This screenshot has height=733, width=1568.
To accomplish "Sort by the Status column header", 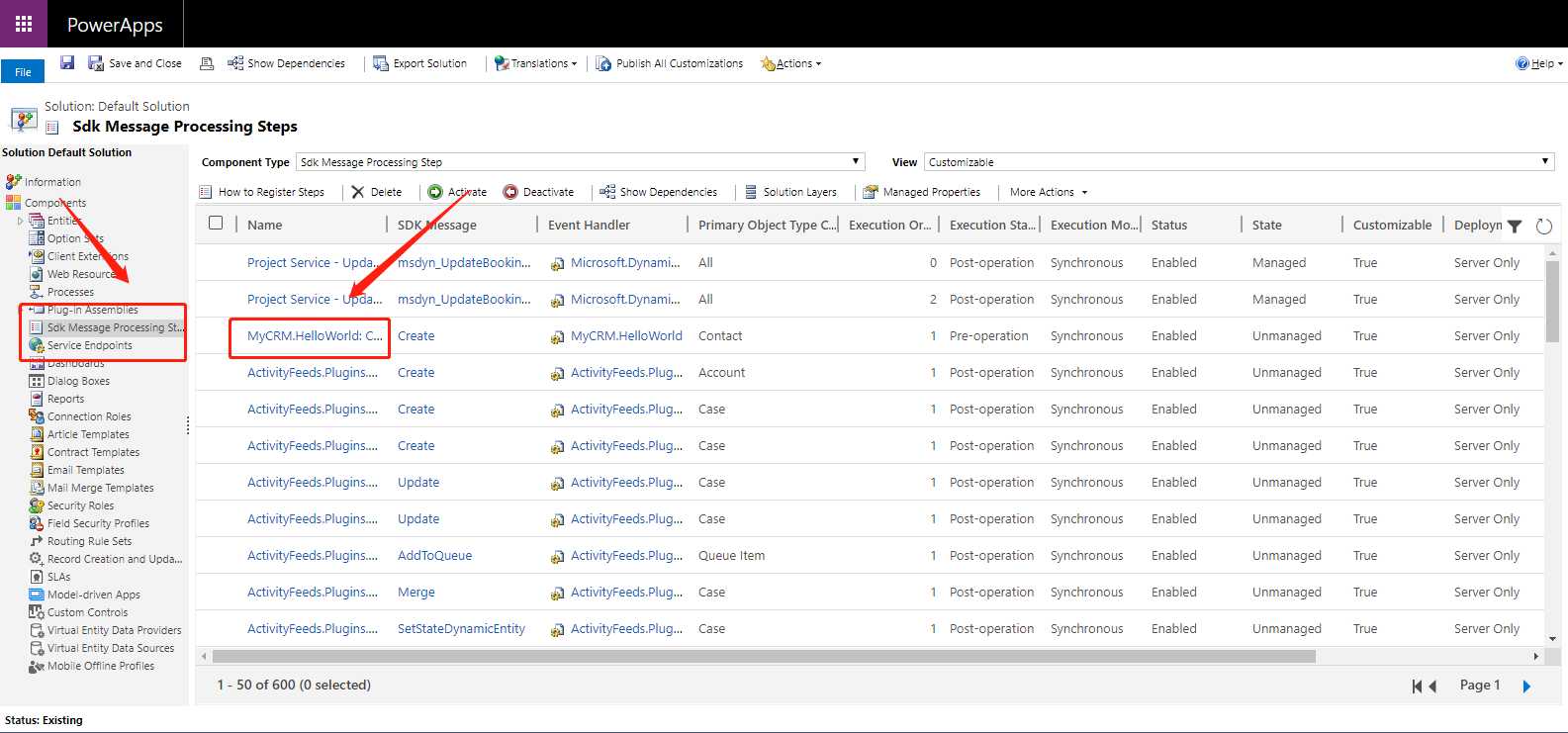I will tap(1169, 226).
